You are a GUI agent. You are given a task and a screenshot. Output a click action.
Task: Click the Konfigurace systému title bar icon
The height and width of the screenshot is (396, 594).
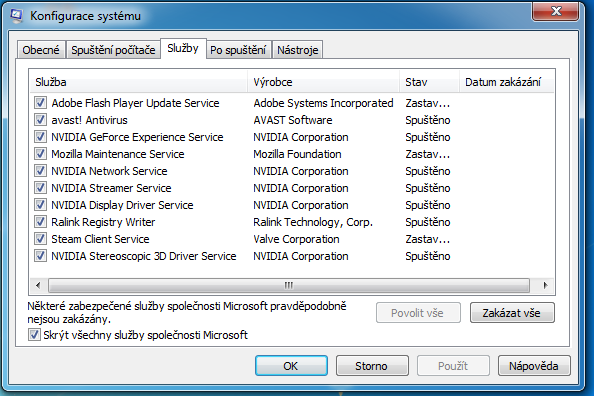tap(16, 16)
